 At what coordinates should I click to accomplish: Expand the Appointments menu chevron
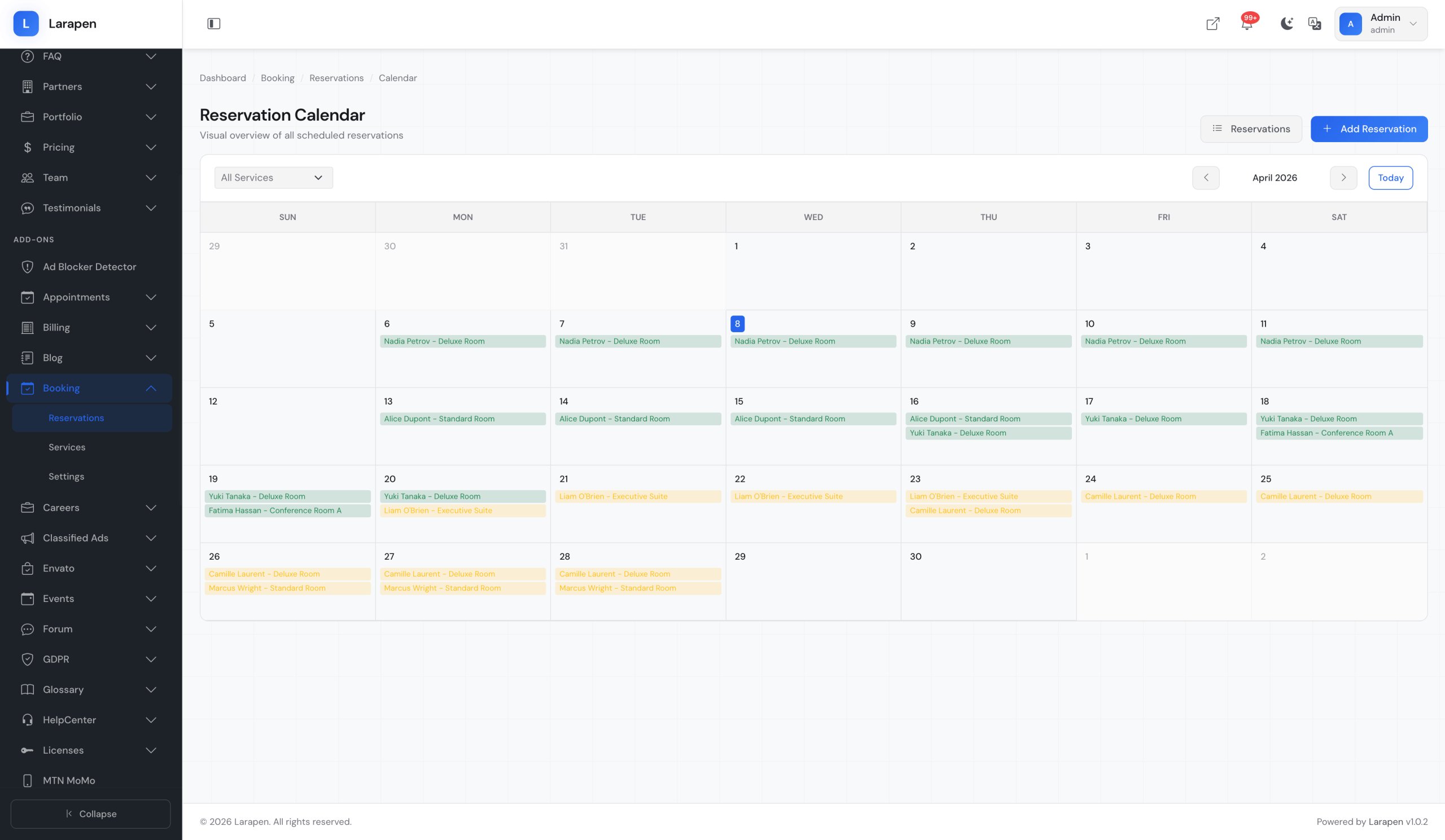tap(151, 297)
